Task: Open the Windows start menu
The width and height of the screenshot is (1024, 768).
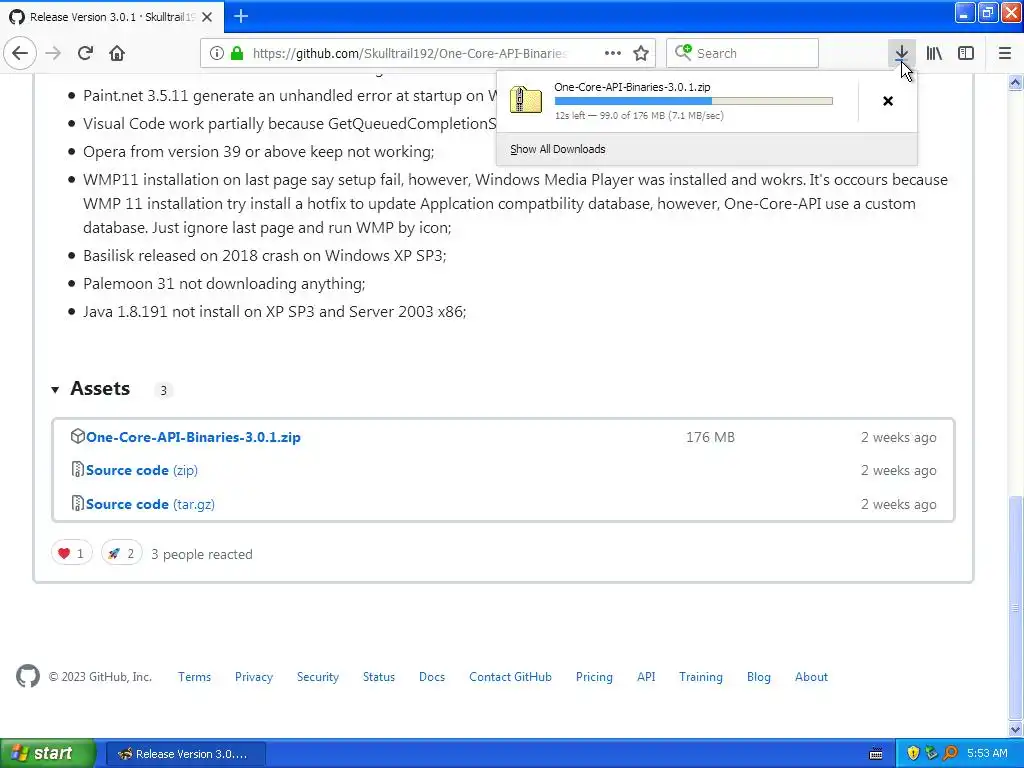Action: pos(47,754)
